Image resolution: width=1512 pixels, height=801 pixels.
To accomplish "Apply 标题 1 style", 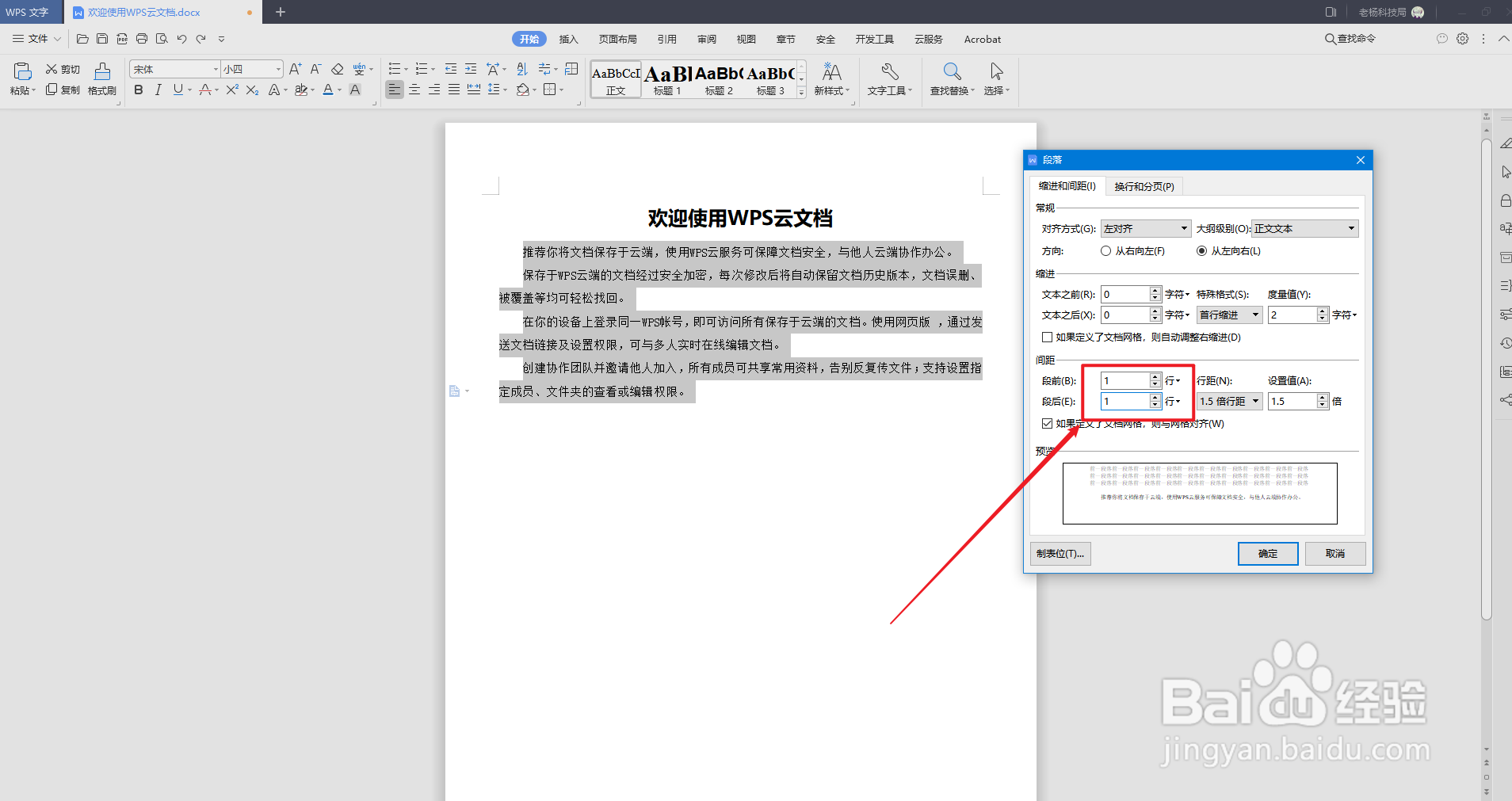I will pos(667,79).
